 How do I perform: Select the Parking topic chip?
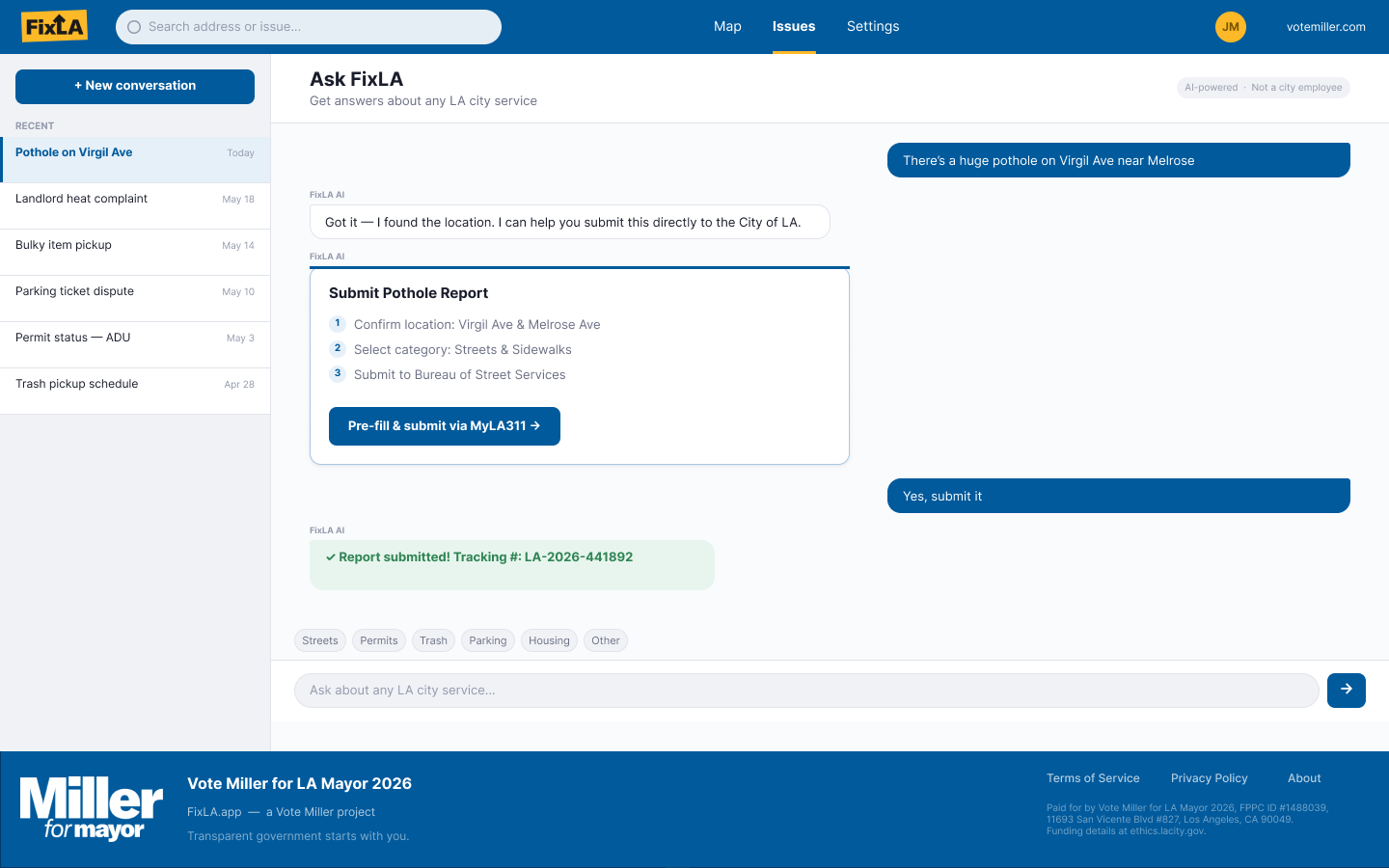pyautogui.click(x=488, y=640)
